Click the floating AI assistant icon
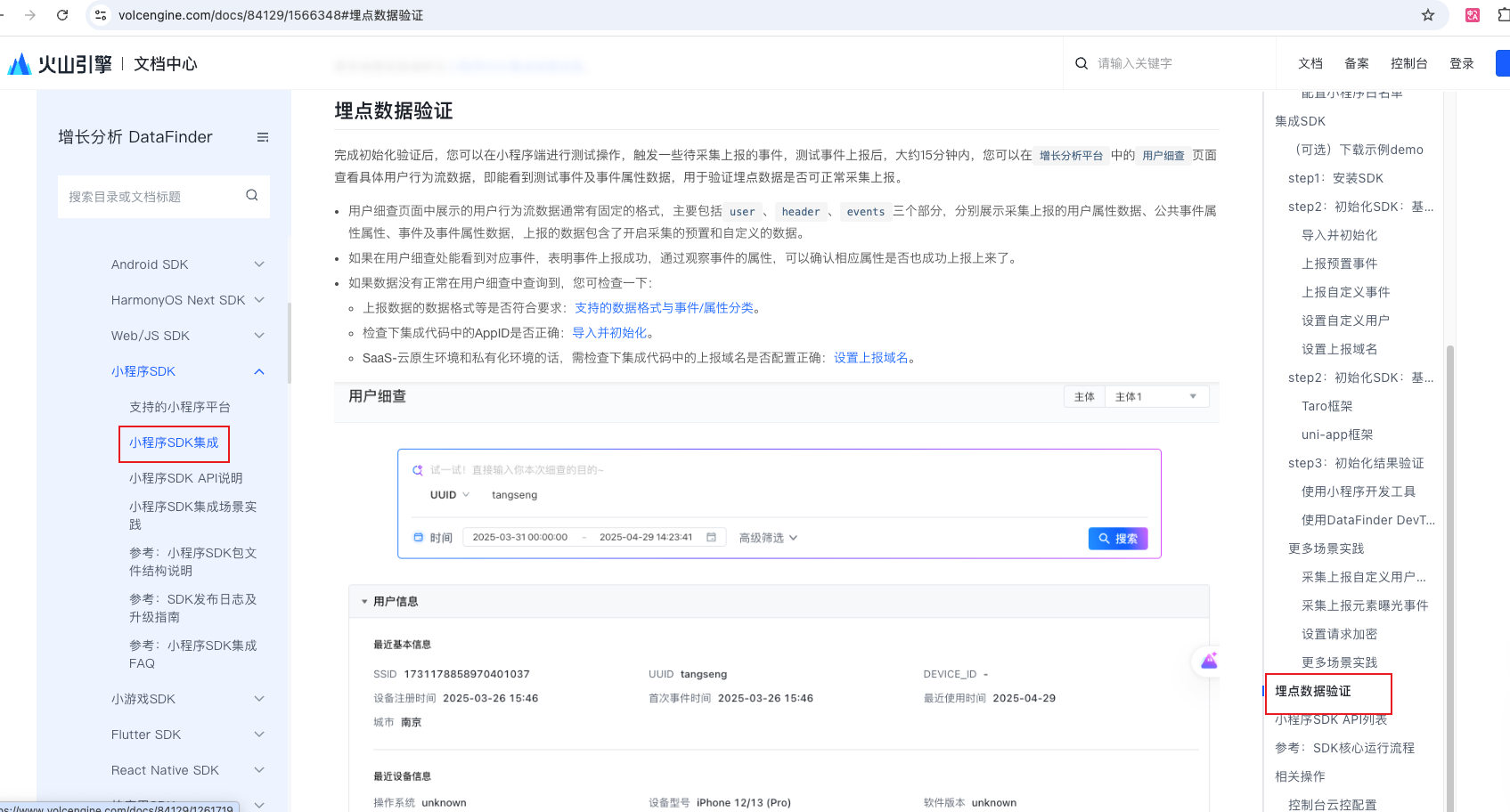1510x812 pixels. tap(1209, 661)
